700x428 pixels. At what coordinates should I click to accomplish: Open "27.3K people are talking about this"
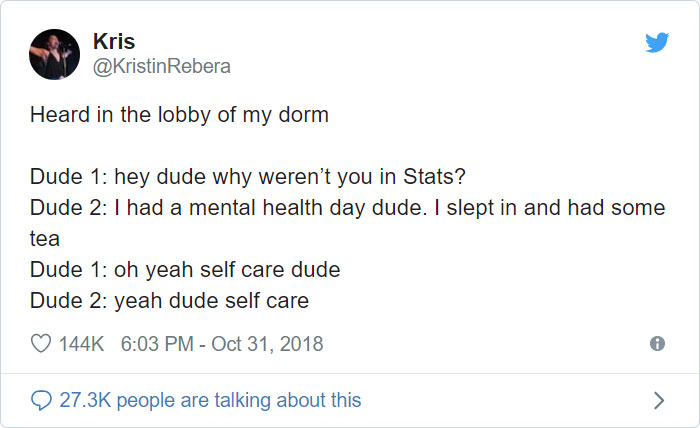(210, 400)
